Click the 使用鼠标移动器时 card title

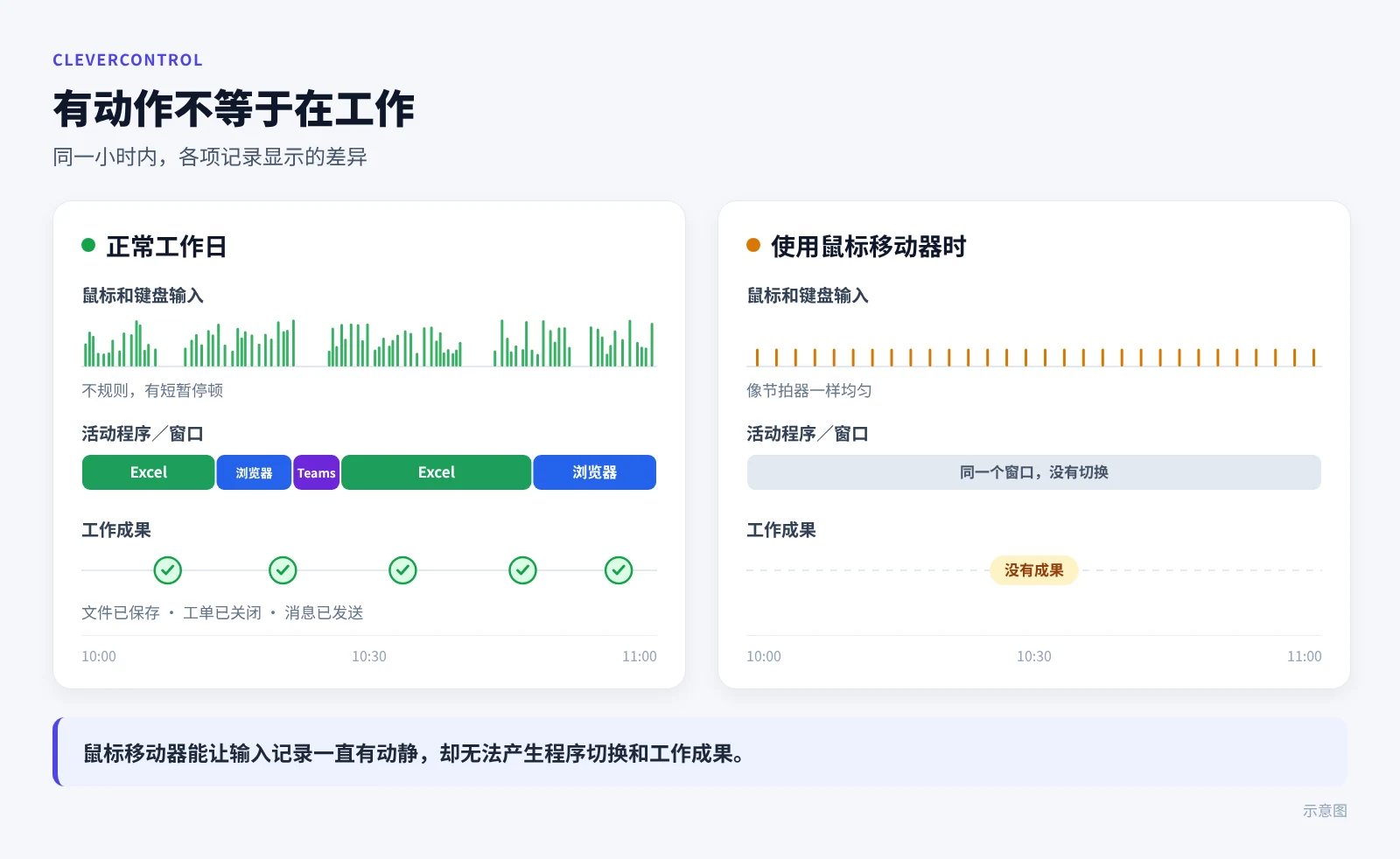pos(868,247)
